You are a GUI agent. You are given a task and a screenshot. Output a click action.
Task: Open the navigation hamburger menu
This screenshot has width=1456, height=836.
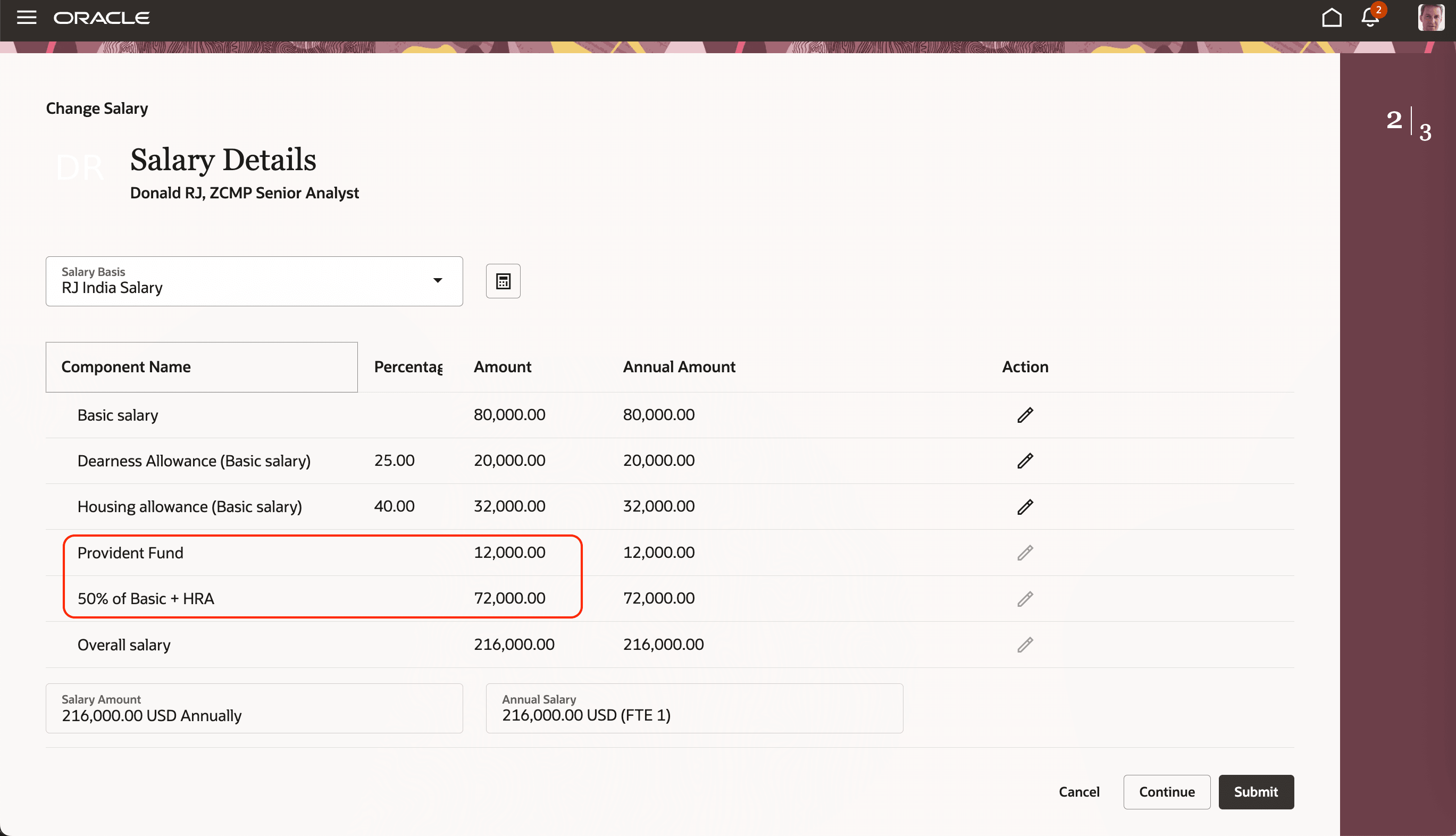pyautogui.click(x=27, y=17)
